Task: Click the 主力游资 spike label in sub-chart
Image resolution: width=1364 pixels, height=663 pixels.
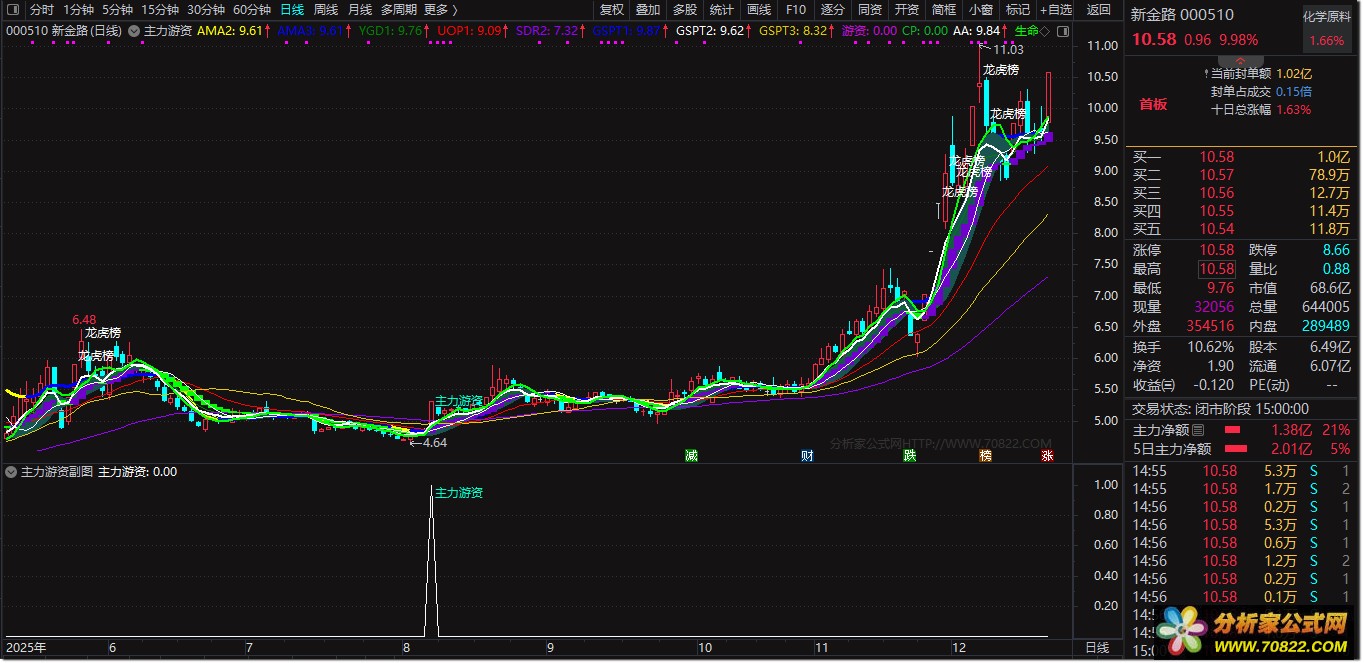Action: pyautogui.click(x=459, y=492)
